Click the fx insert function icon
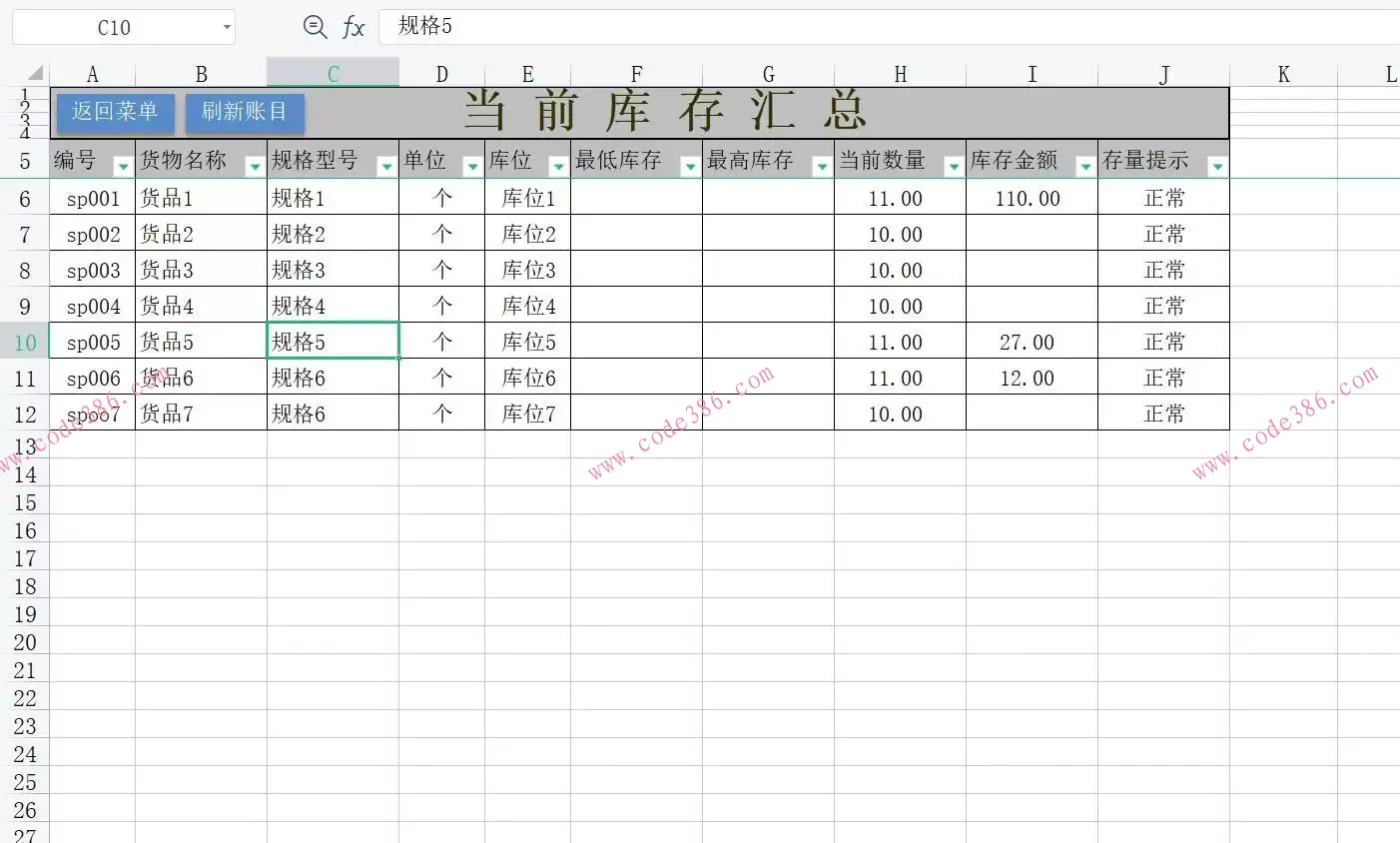Viewport: 1400px width, 843px height. pos(354,27)
